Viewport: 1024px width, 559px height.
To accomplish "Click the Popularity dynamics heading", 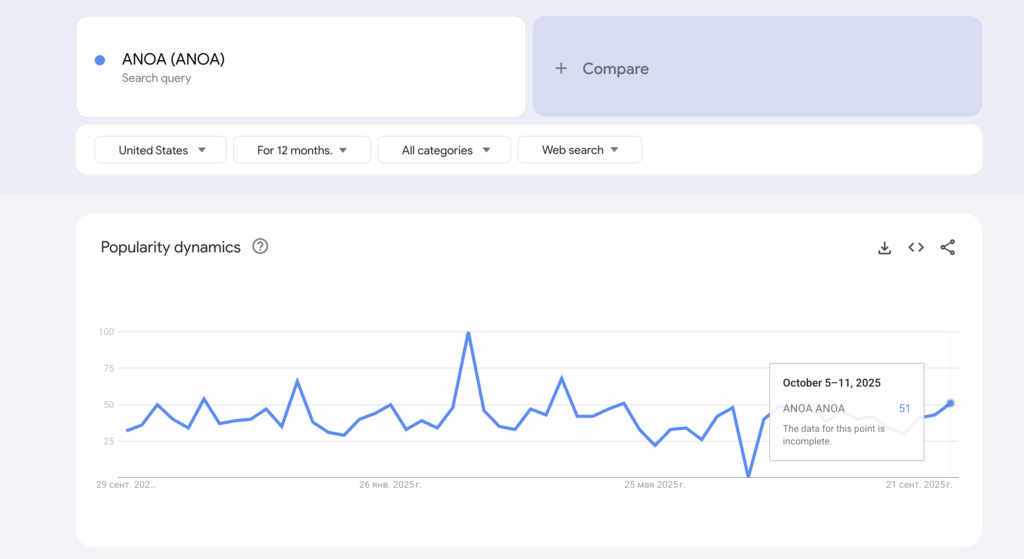I will point(170,247).
